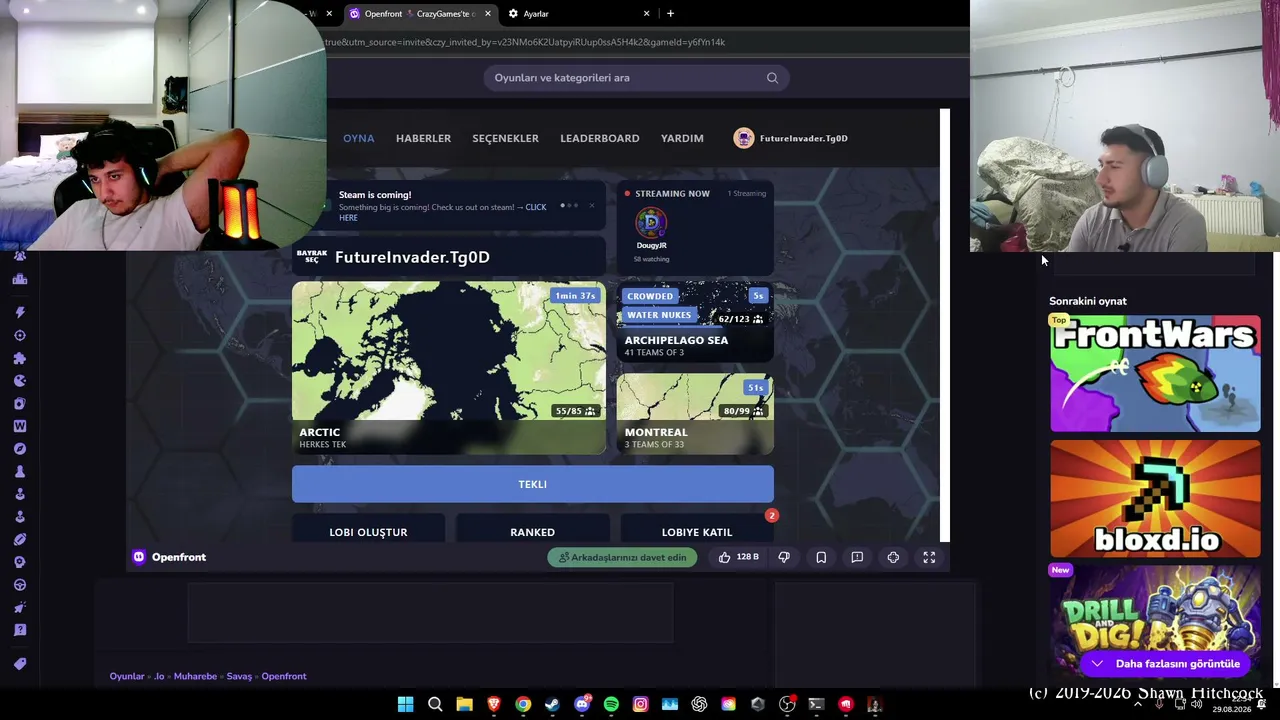Viewport: 1280px width, 720px height.
Task: Select the compass adventure category icon
Action: [x=20, y=449]
